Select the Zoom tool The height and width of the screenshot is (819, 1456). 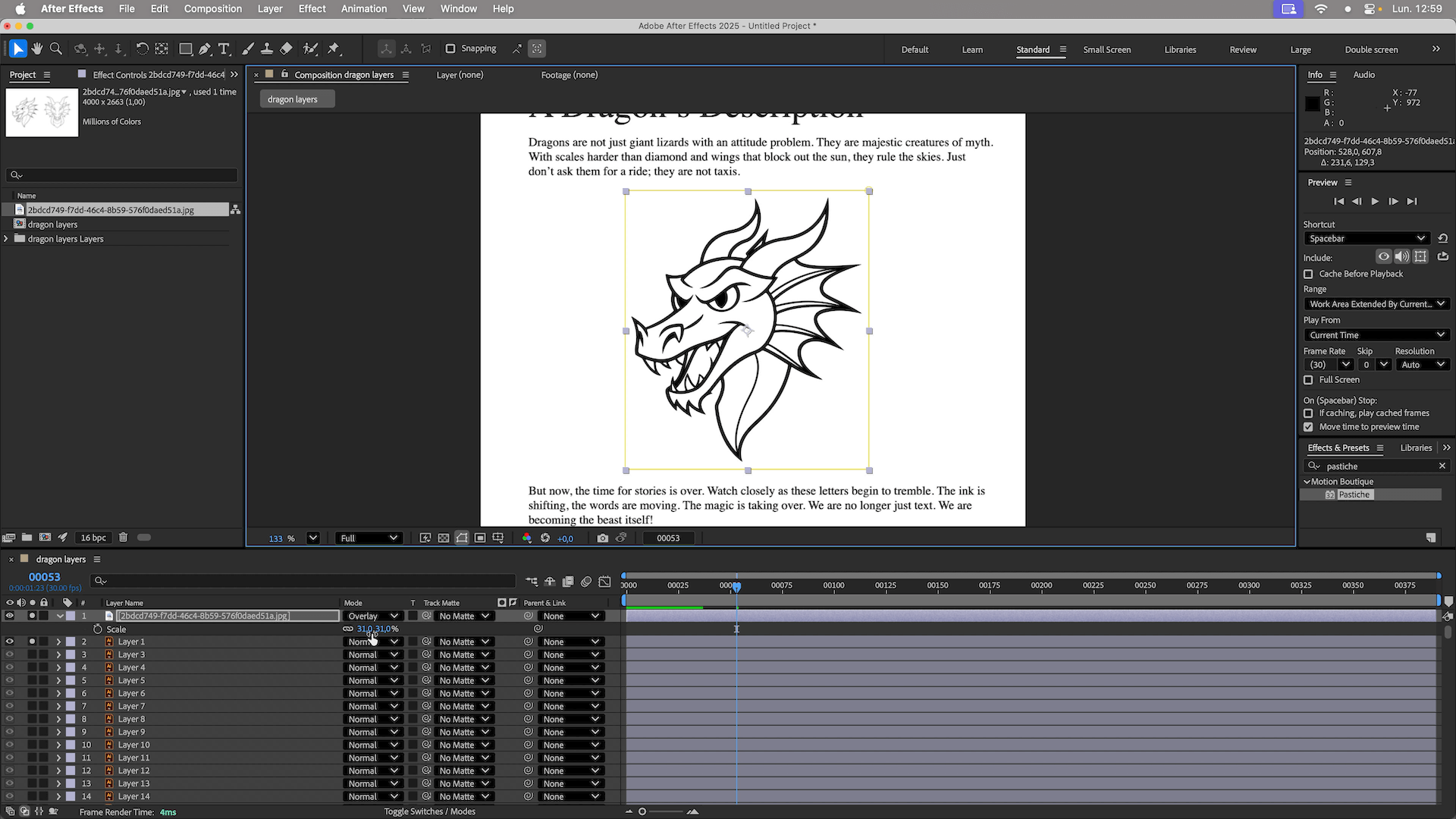click(55, 49)
